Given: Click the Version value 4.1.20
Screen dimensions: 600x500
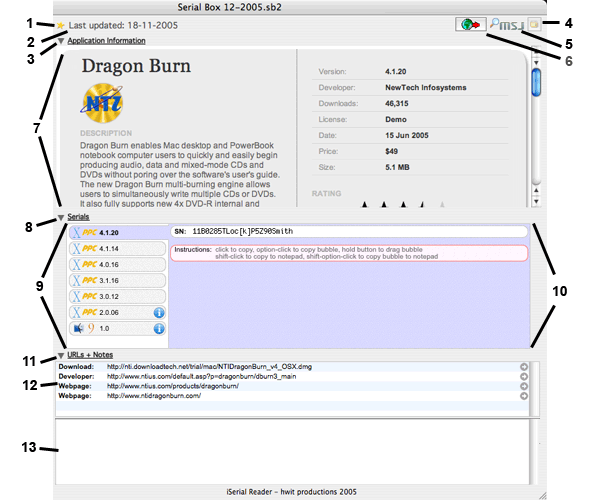Looking at the screenshot, I should click(396, 72).
